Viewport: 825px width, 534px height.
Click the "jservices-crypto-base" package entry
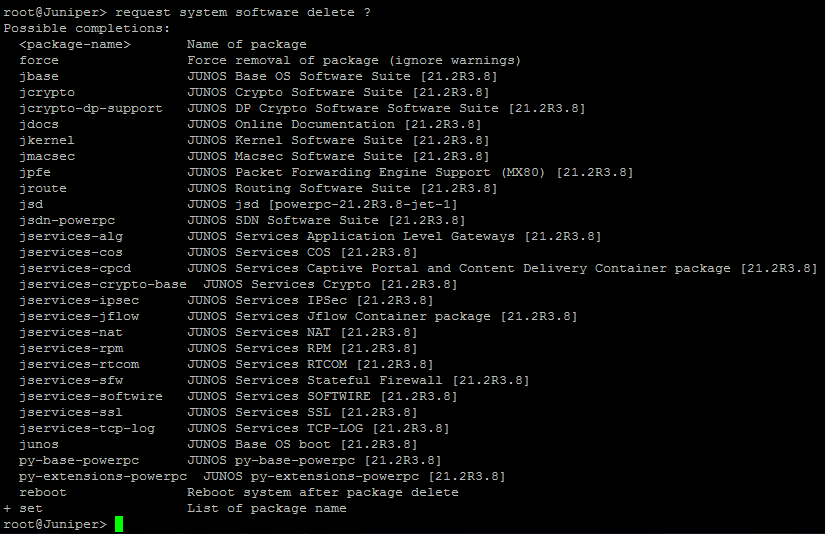[x=103, y=284]
